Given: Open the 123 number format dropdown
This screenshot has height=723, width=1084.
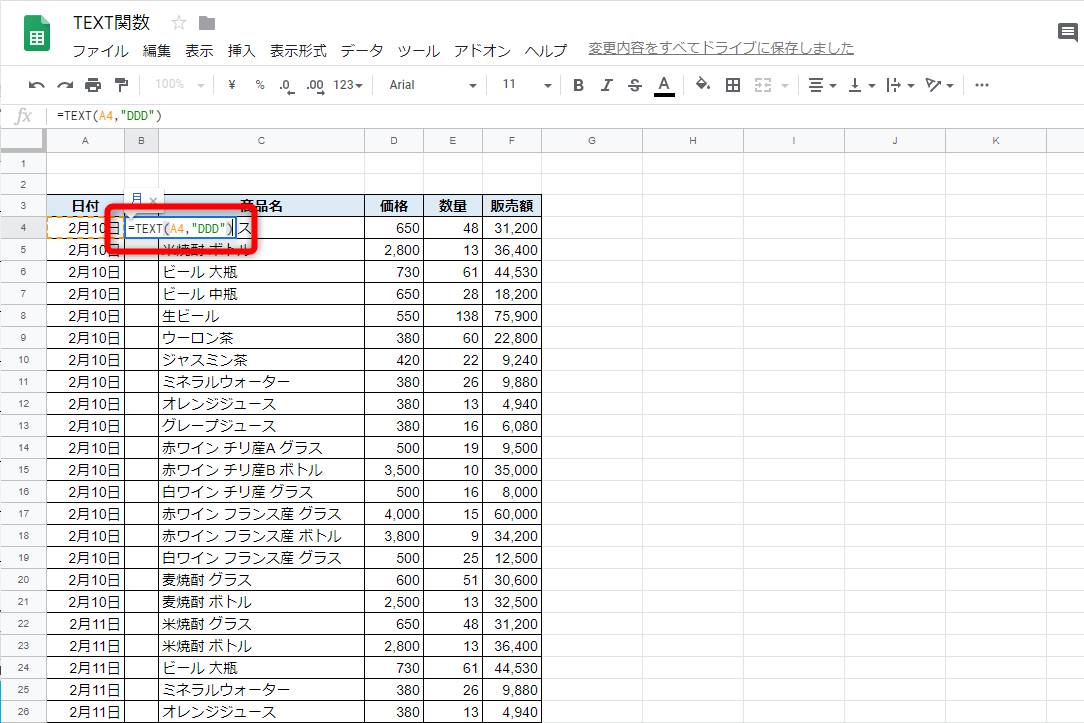Looking at the screenshot, I should (348, 85).
